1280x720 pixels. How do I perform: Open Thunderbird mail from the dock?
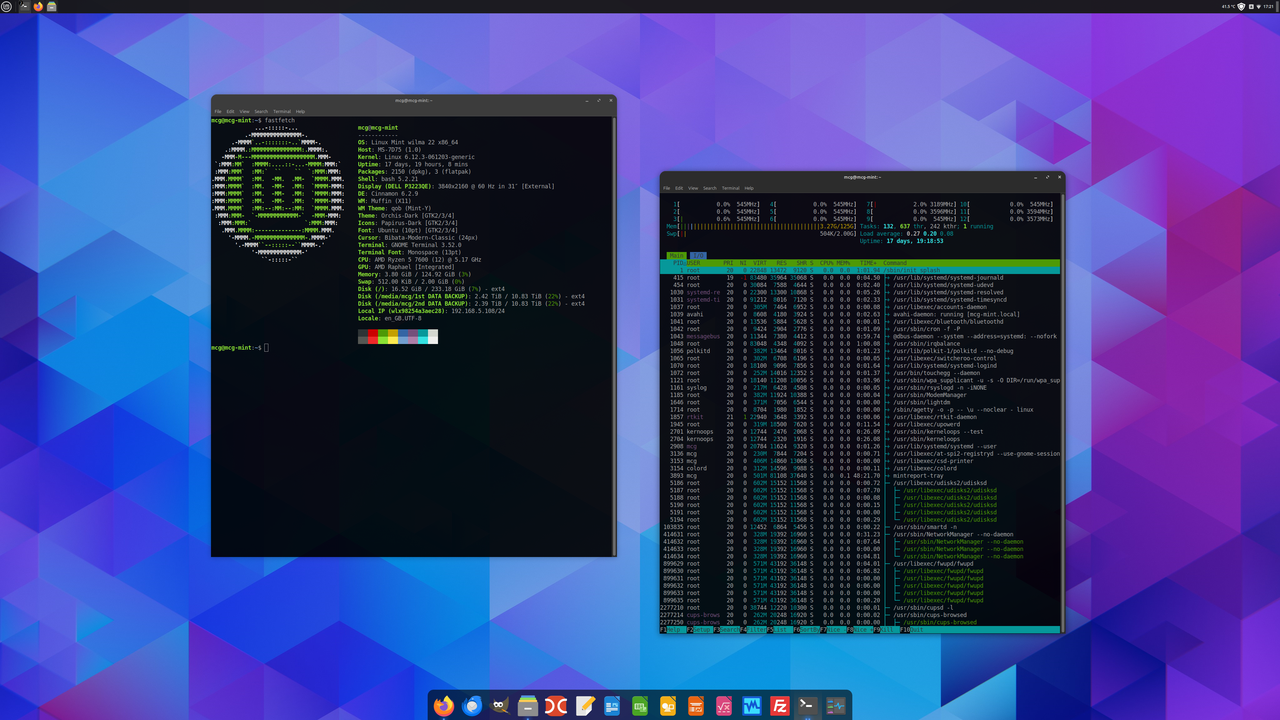point(473,706)
